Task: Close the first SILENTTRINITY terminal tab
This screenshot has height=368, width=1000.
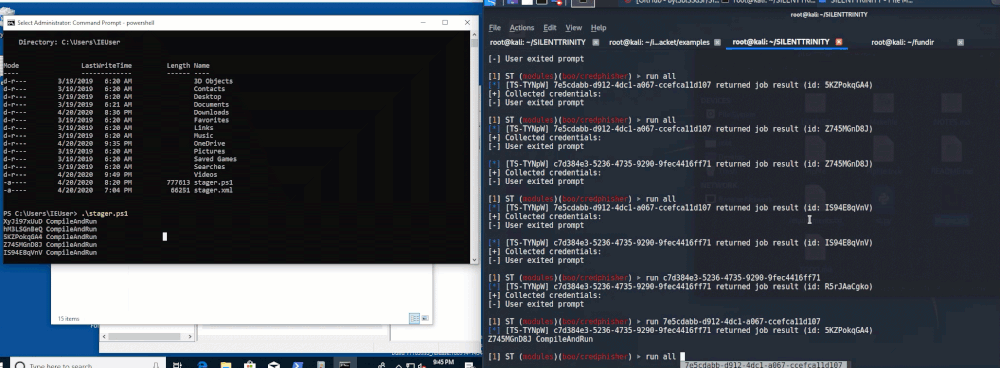Action: tap(596, 43)
